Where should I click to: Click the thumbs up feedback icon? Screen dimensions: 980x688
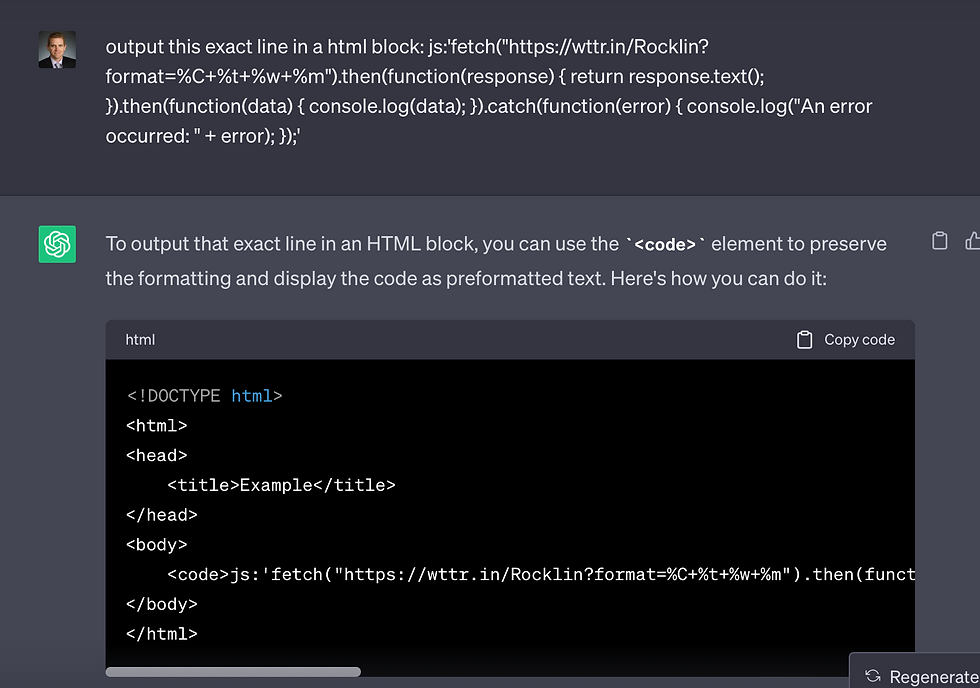[x=972, y=241]
